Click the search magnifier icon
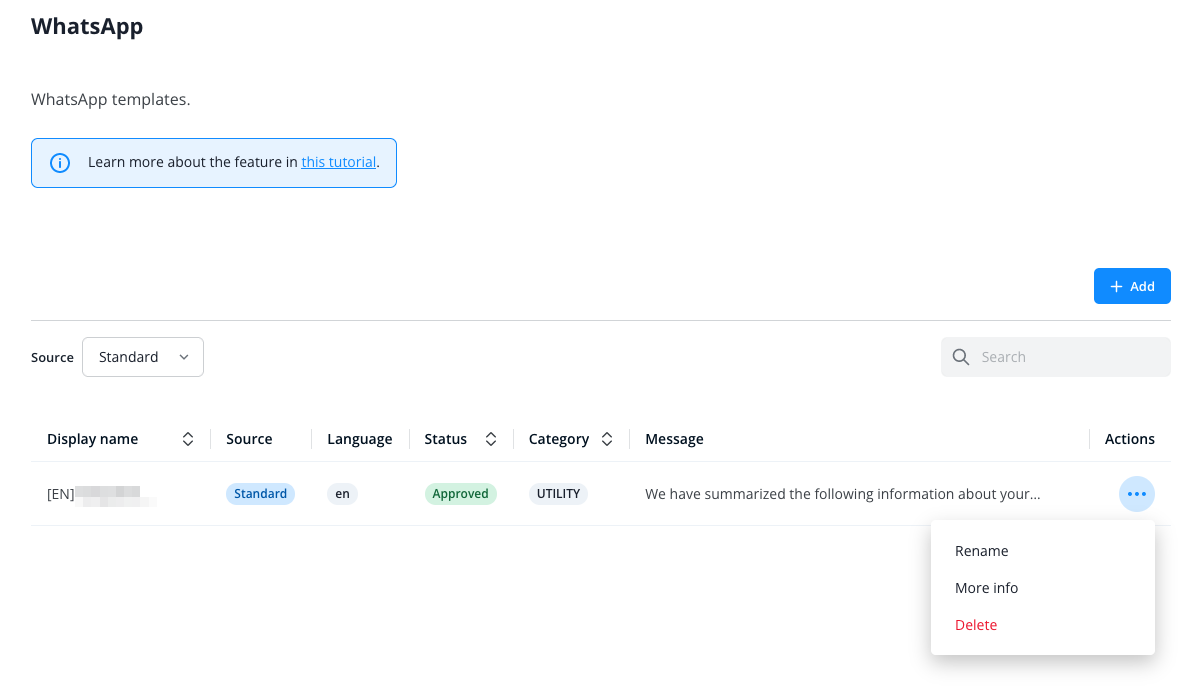This screenshot has height=694, width=1189. coord(961,357)
